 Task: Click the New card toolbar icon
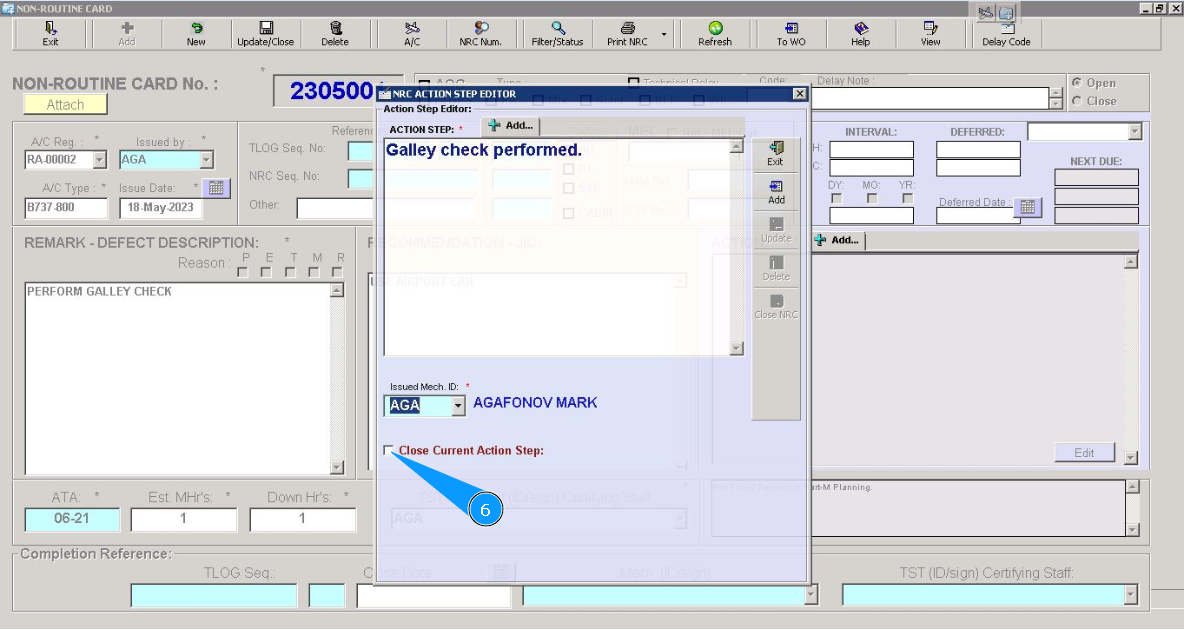196,29
